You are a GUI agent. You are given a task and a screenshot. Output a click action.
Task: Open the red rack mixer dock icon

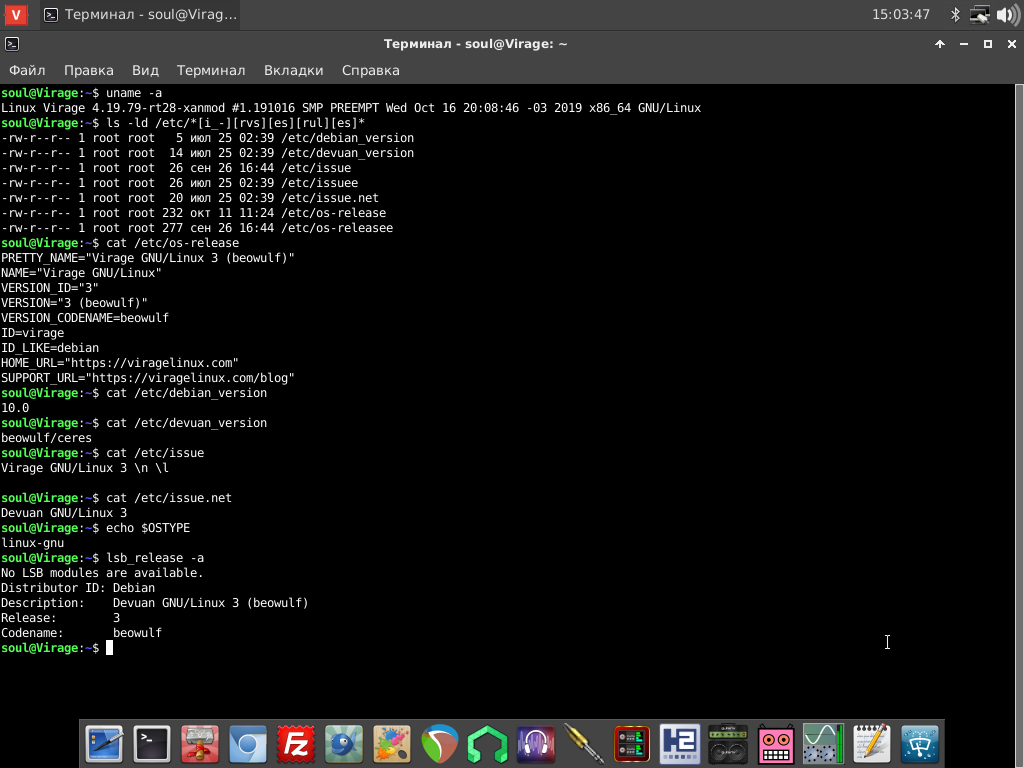[632, 744]
